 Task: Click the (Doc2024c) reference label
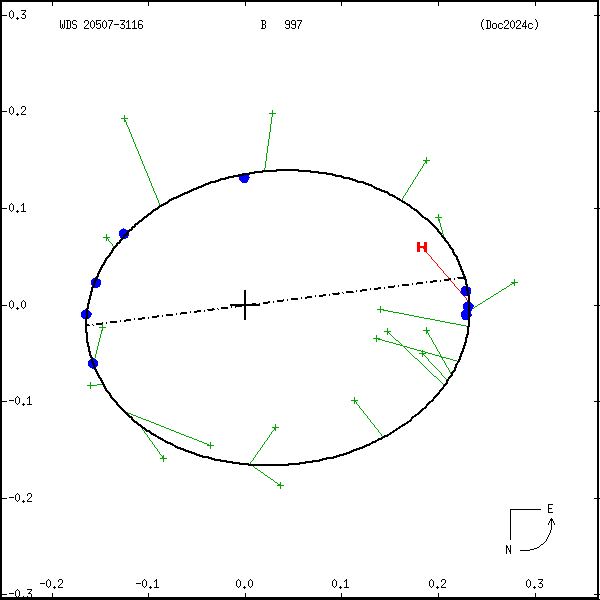tap(509, 25)
